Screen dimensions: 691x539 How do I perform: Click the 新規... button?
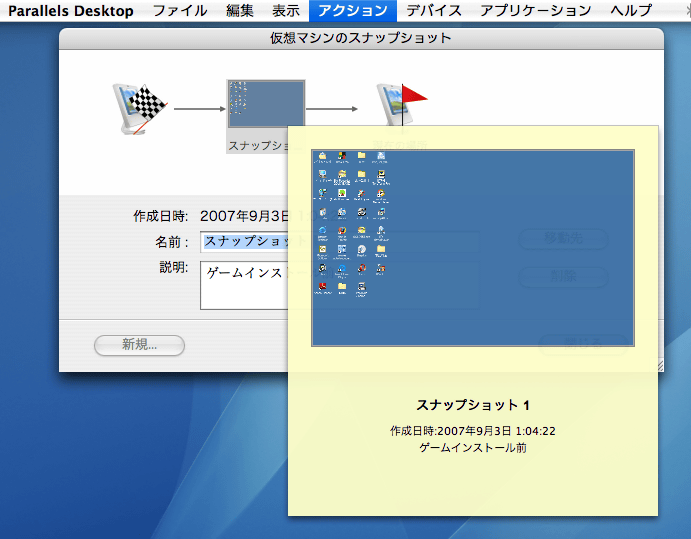coord(139,345)
